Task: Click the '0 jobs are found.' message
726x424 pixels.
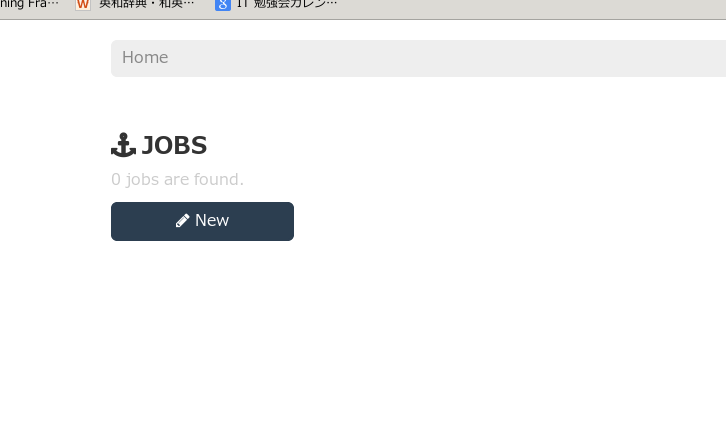Action: pos(177,180)
